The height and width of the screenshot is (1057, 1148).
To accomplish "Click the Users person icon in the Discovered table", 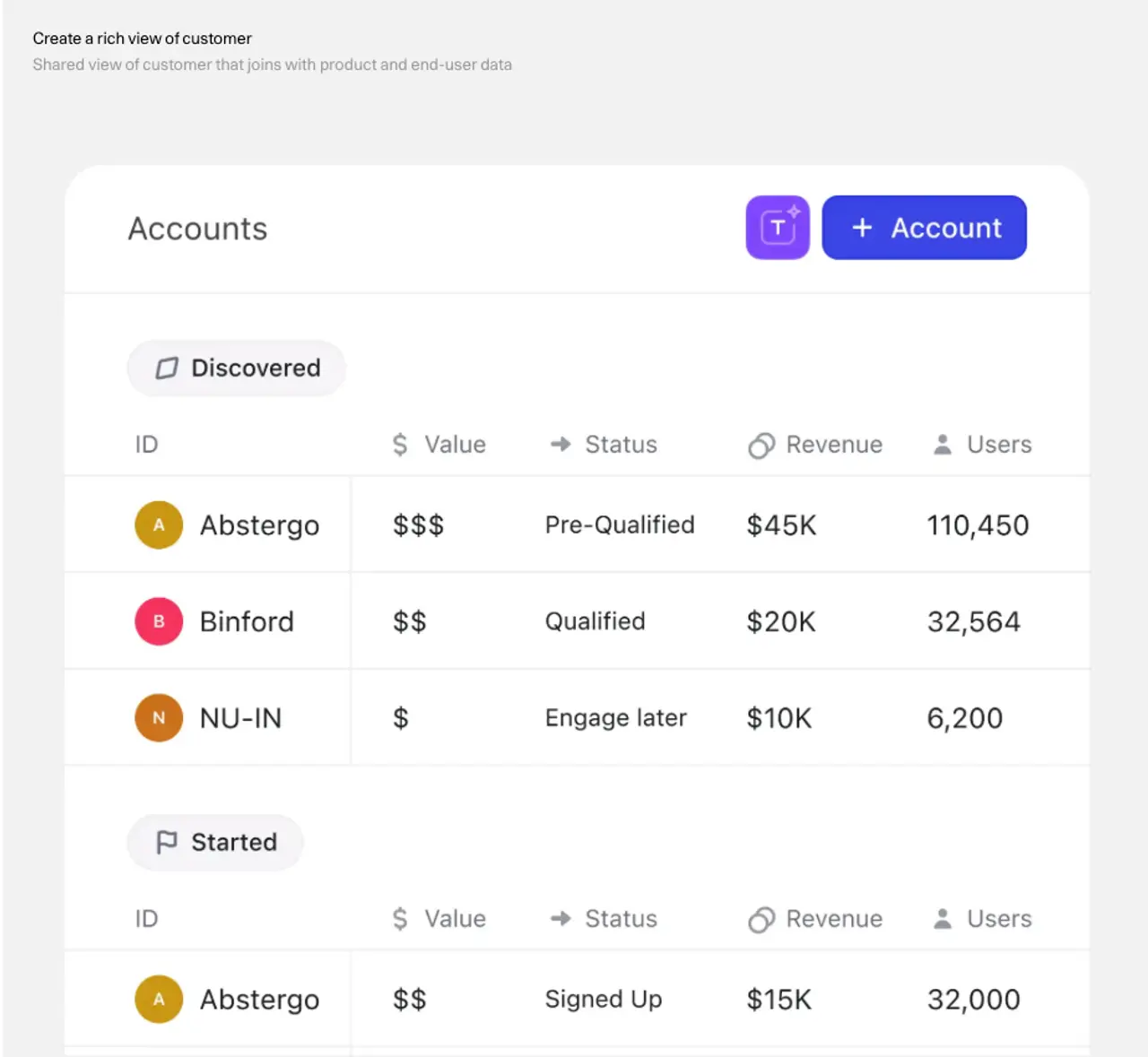I will coord(943,445).
